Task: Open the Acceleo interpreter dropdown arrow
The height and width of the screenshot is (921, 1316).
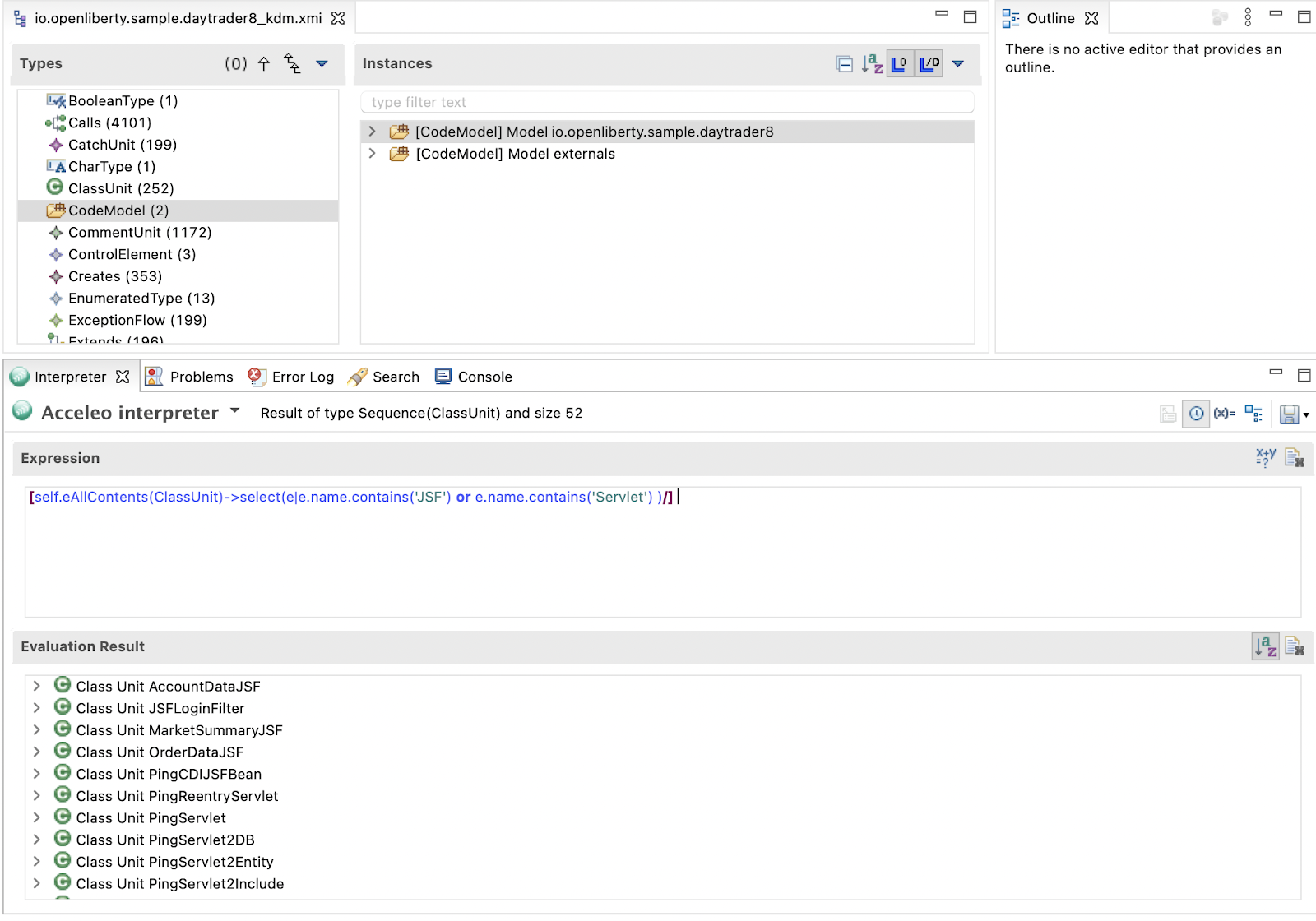Action: pos(235,411)
